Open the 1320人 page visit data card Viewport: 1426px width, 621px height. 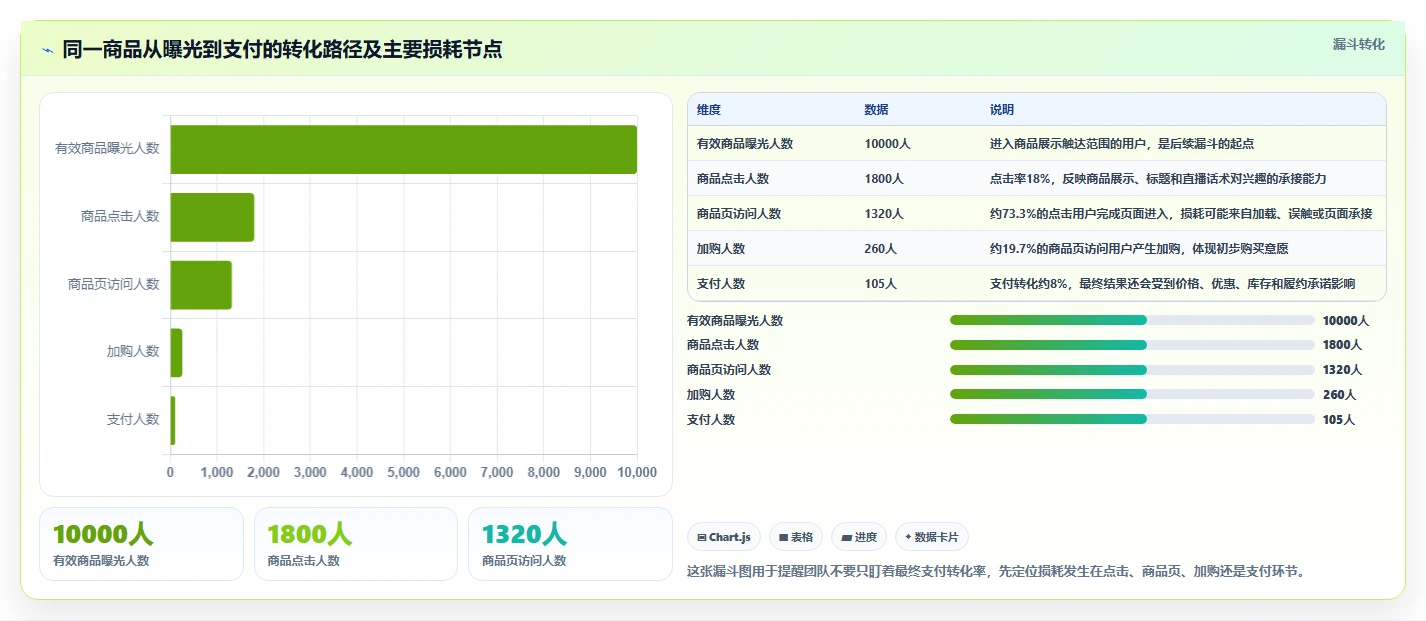coord(570,544)
